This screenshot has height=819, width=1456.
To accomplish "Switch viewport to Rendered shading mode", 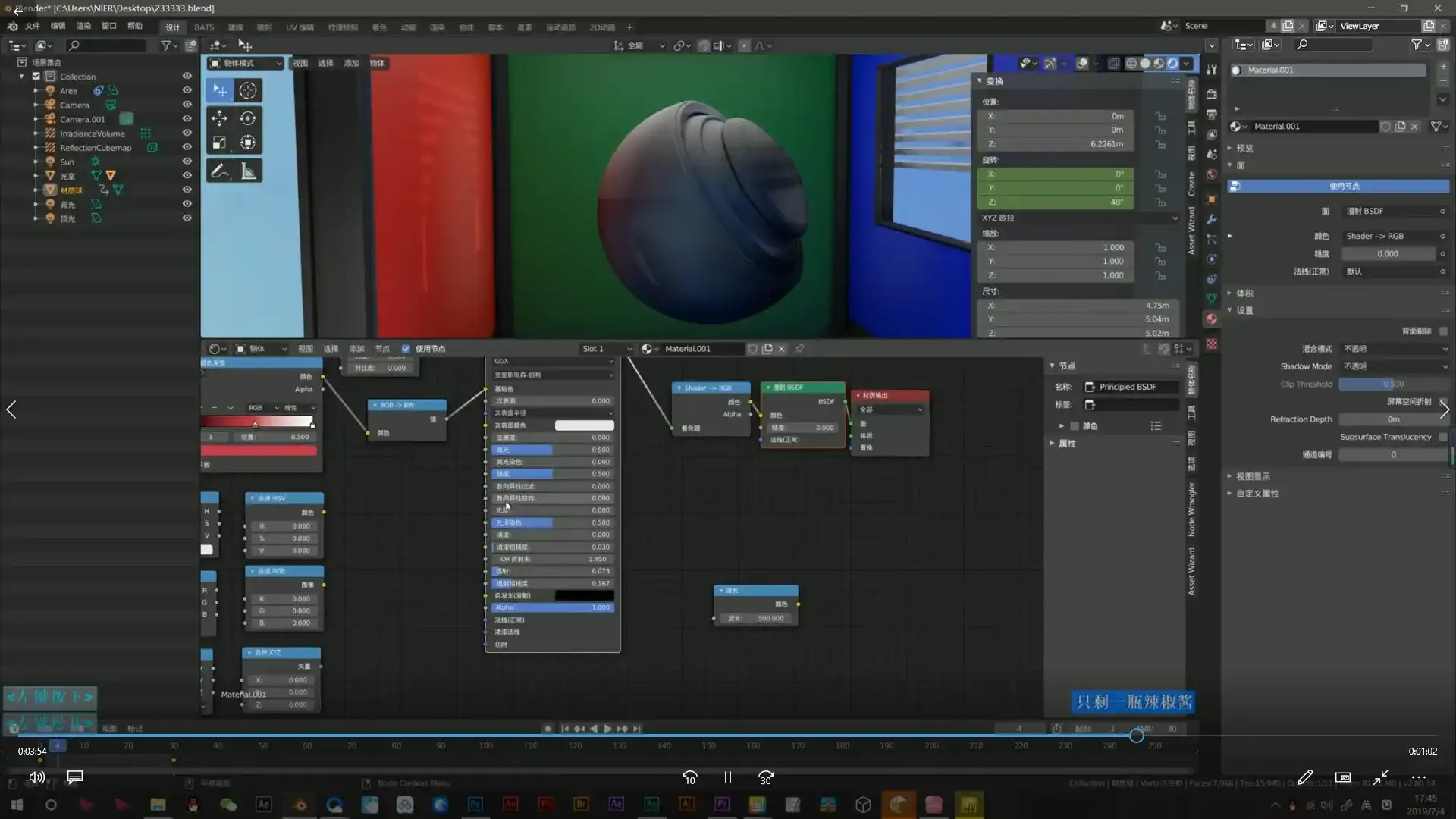I will (x=1173, y=63).
